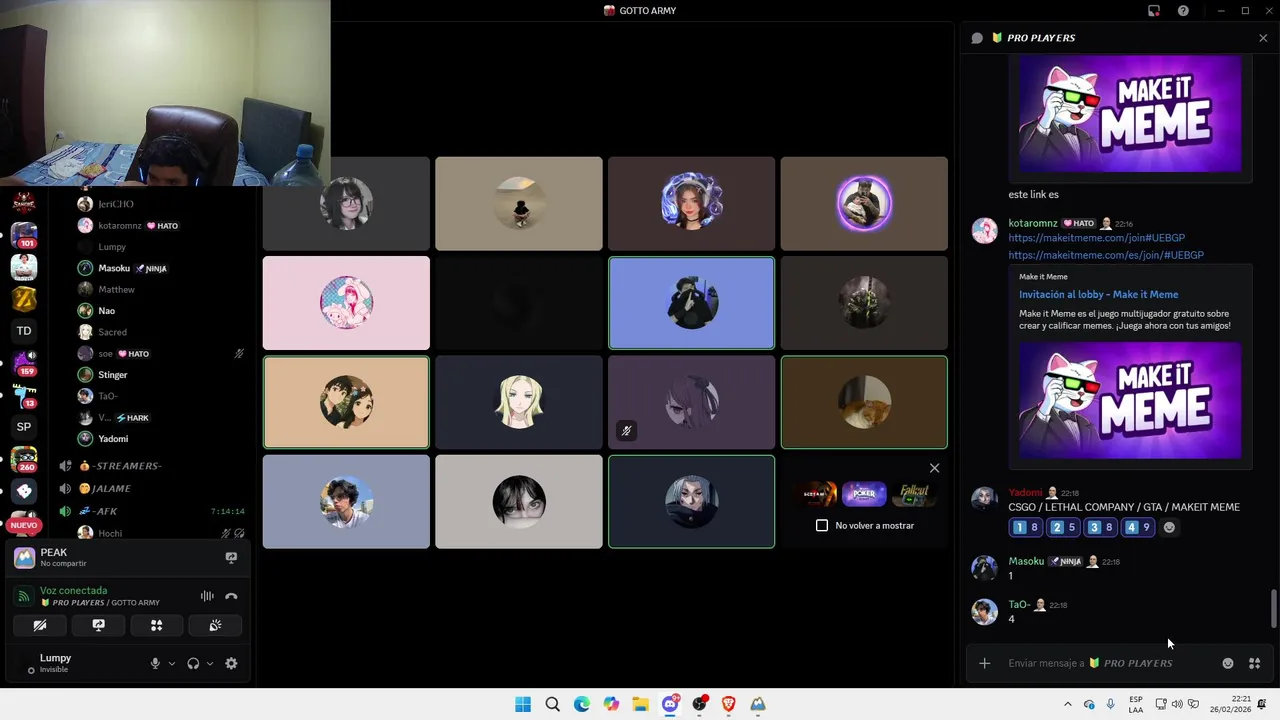
Task: Open Windows taskbar search
Action: pos(552,704)
